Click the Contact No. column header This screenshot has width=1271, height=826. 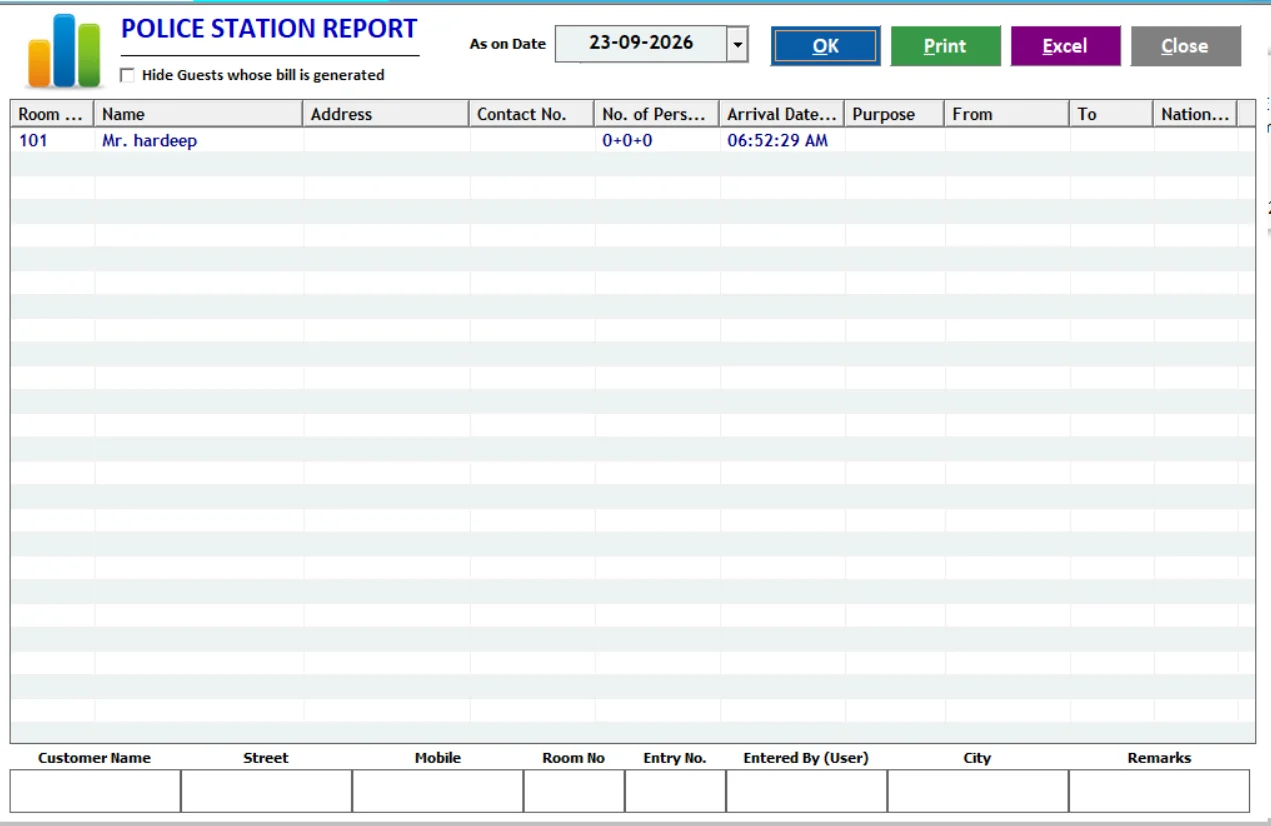point(532,114)
